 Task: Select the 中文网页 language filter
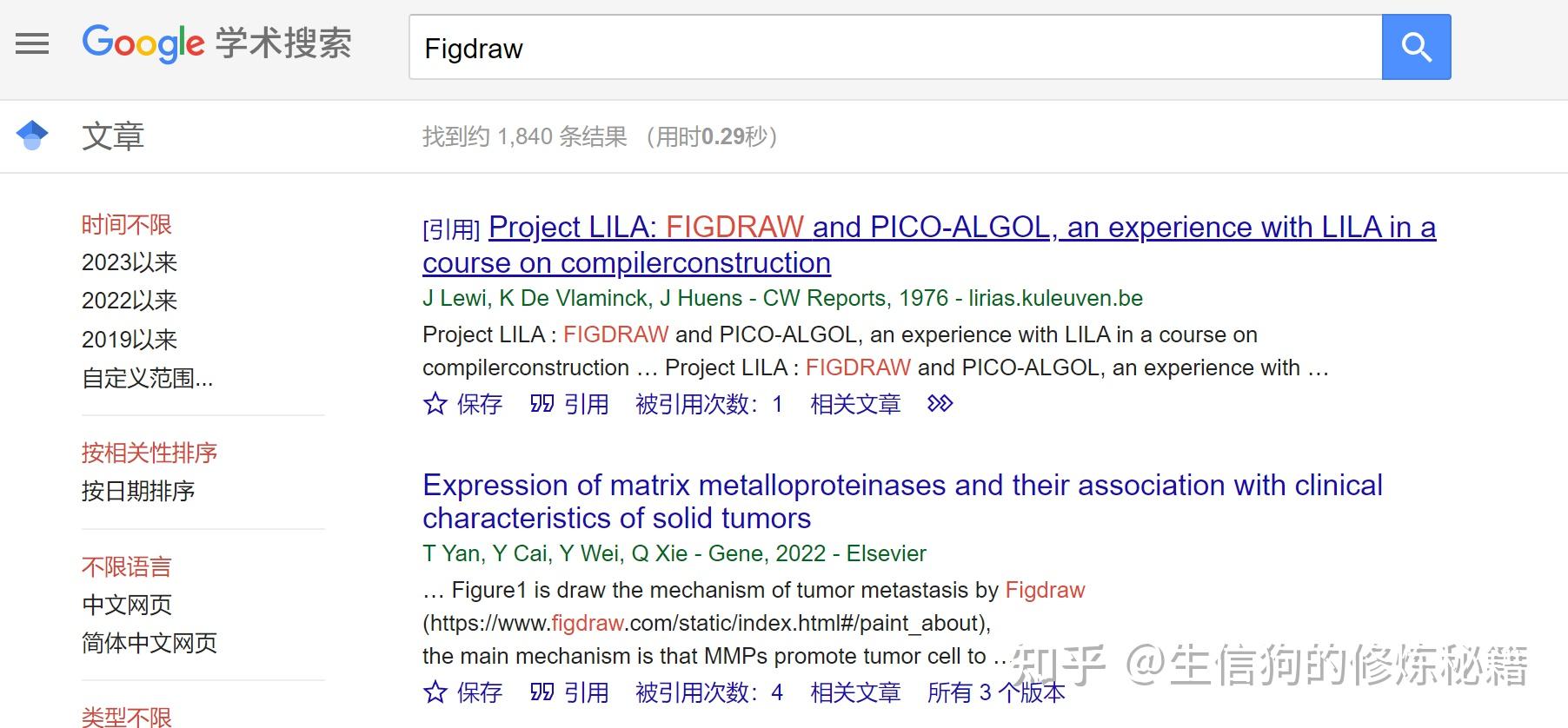[x=127, y=604]
